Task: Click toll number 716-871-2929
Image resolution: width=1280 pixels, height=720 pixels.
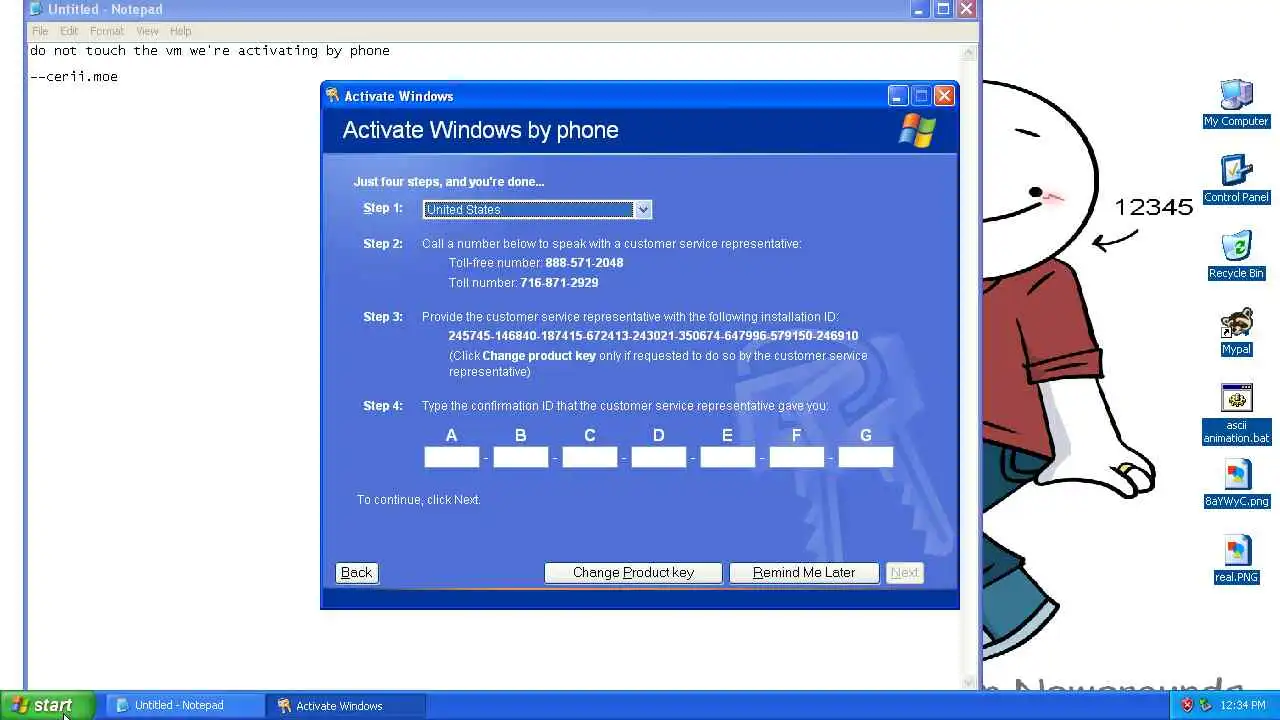Action: pyautogui.click(x=559, y=283)
